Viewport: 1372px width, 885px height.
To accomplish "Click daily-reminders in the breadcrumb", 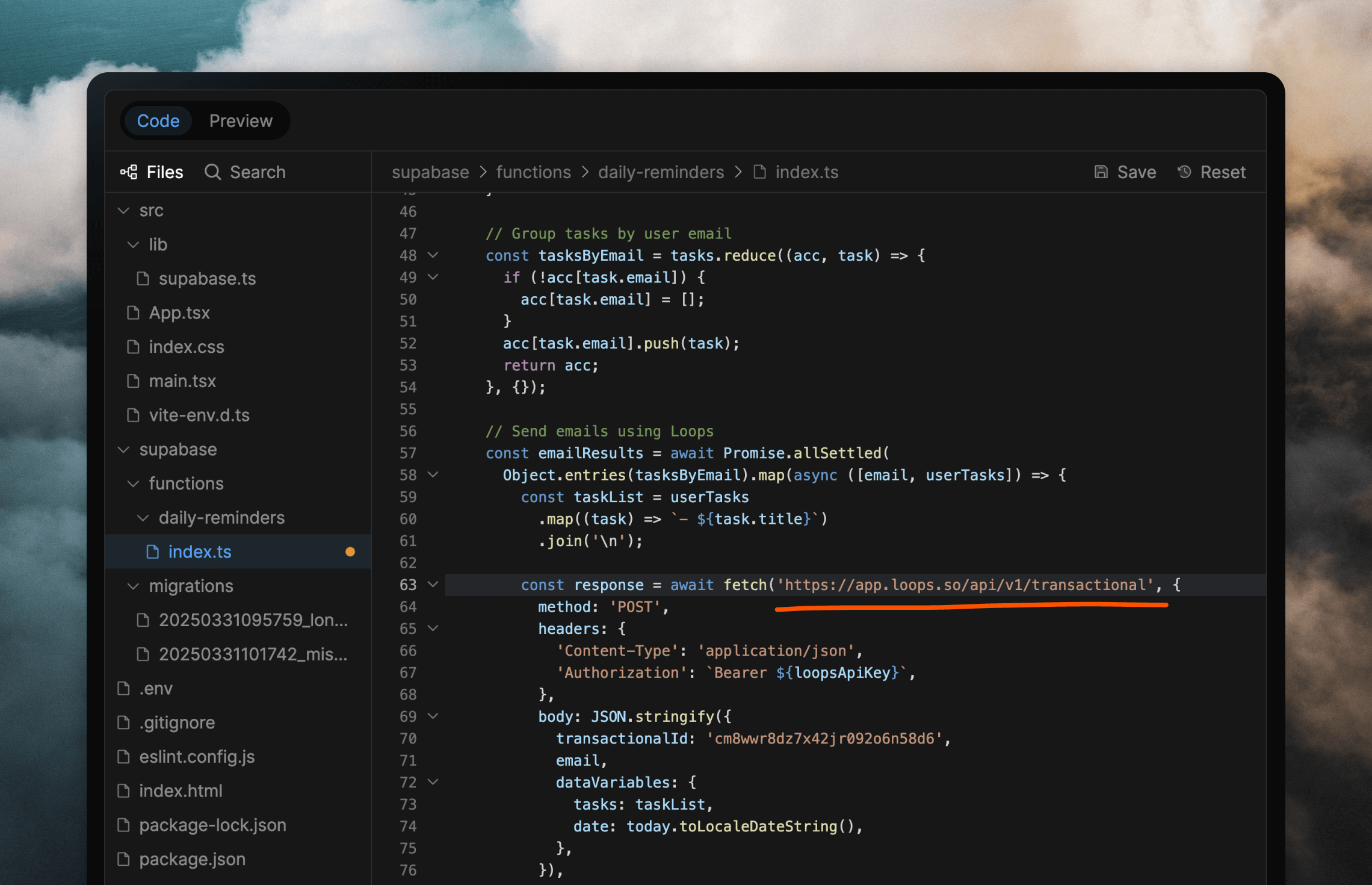I will click(x=661, y=172).
